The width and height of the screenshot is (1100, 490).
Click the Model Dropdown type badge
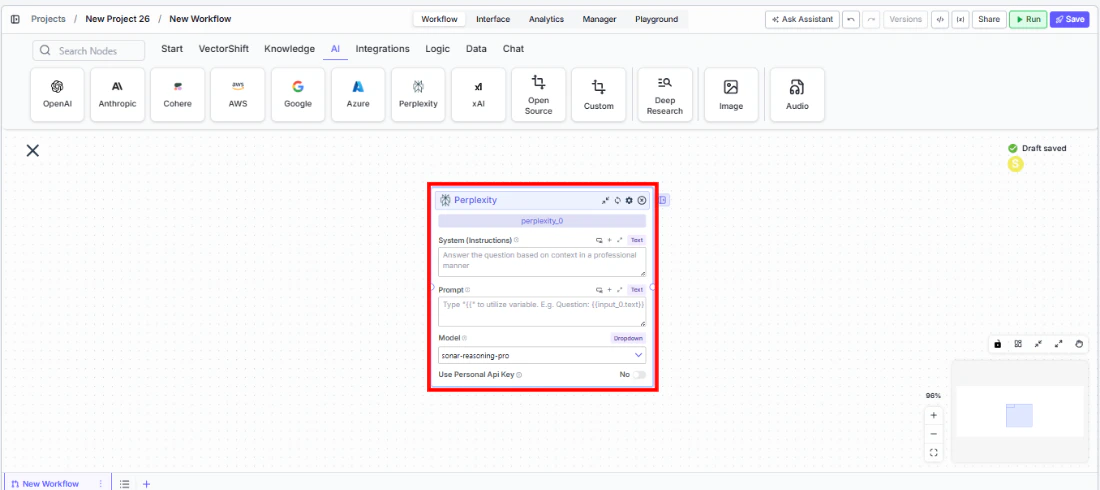628,338
